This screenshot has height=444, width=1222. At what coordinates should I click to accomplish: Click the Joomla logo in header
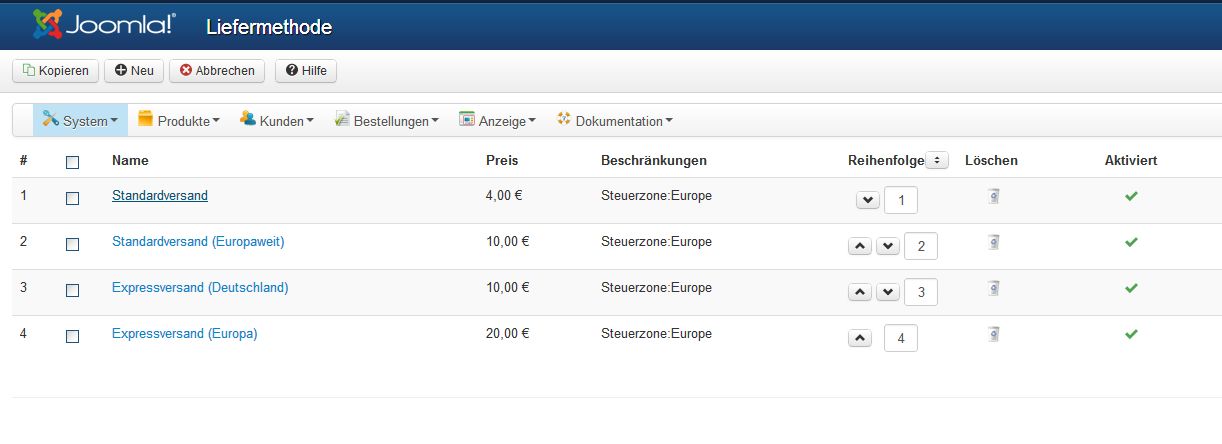(104, 24)
